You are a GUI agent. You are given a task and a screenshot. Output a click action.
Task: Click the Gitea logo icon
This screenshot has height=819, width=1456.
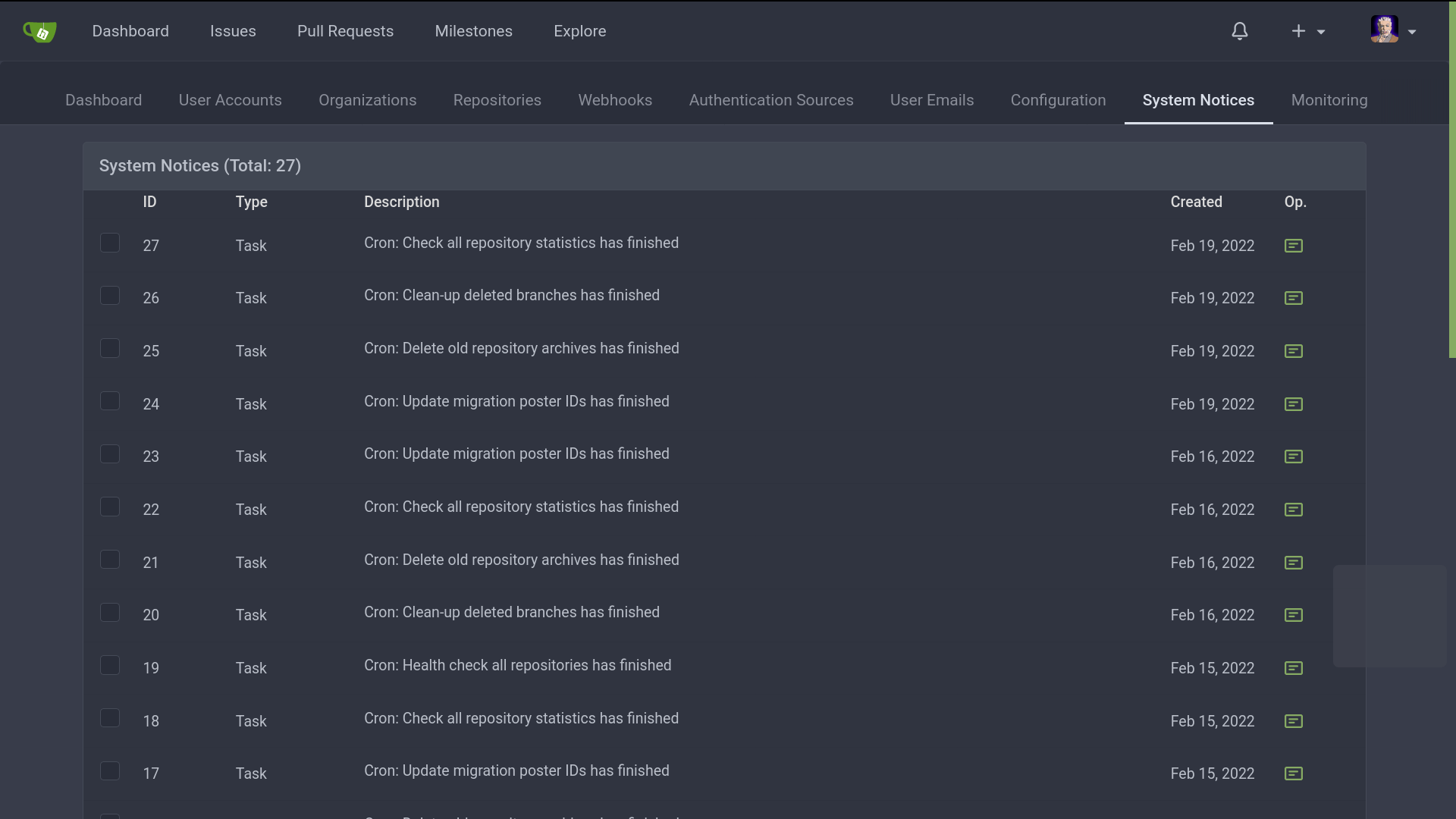(40, 32)
